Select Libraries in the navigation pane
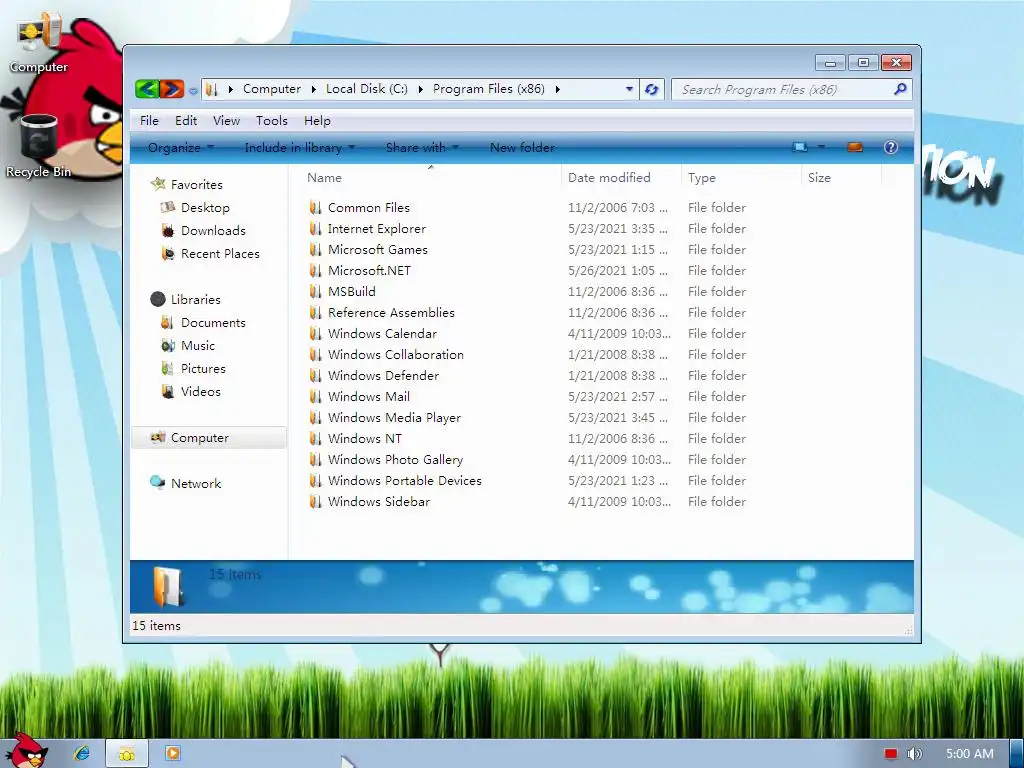The width and height of the screenshot is (1024, 768). (x=195, y=300)
